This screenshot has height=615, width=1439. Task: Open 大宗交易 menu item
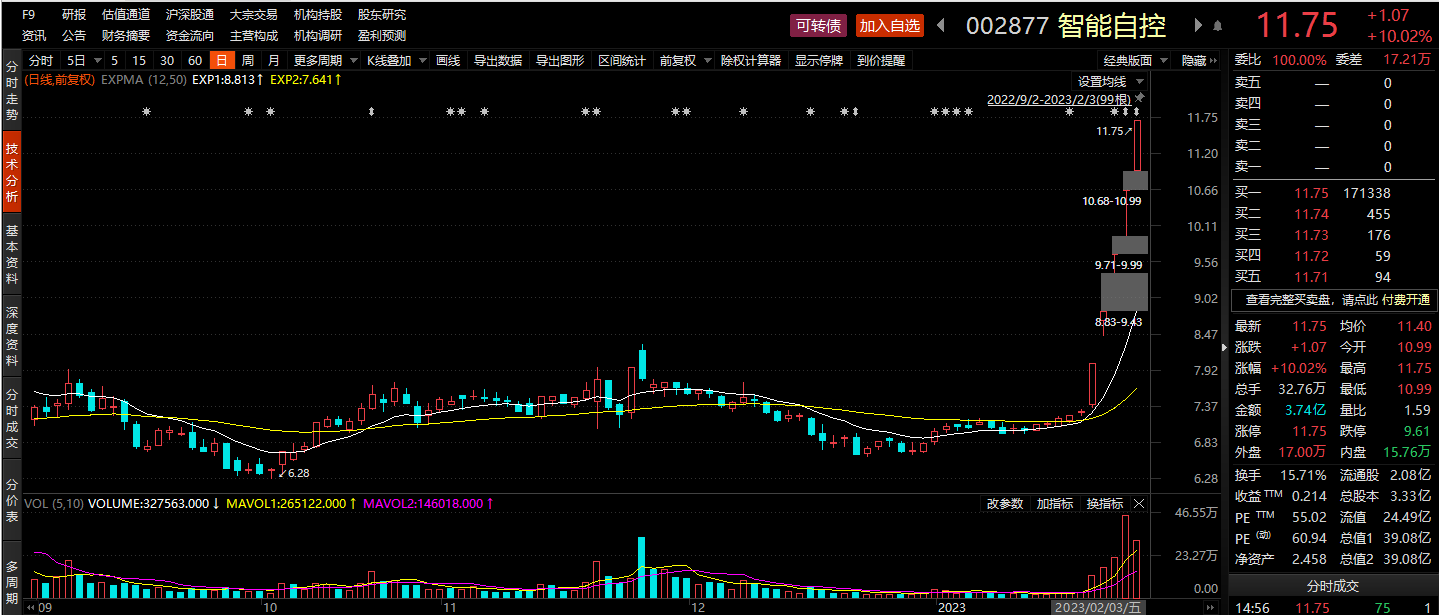tap(254, 15)
